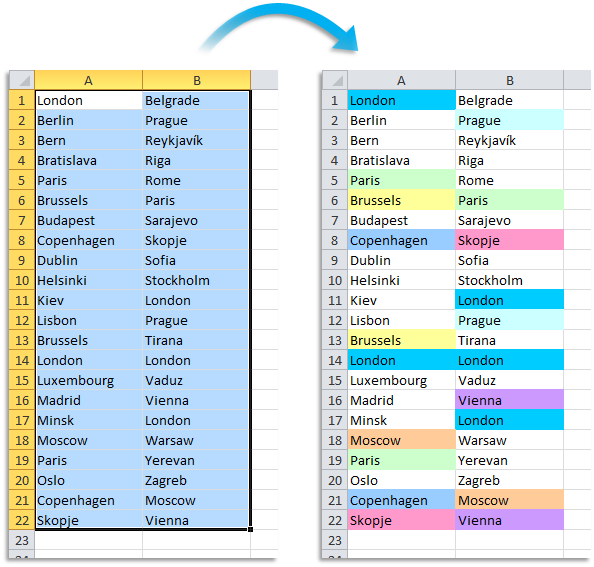The image size is (594, 567).
Task: Select row 14 header in right sheet
Action: [335, 360]
